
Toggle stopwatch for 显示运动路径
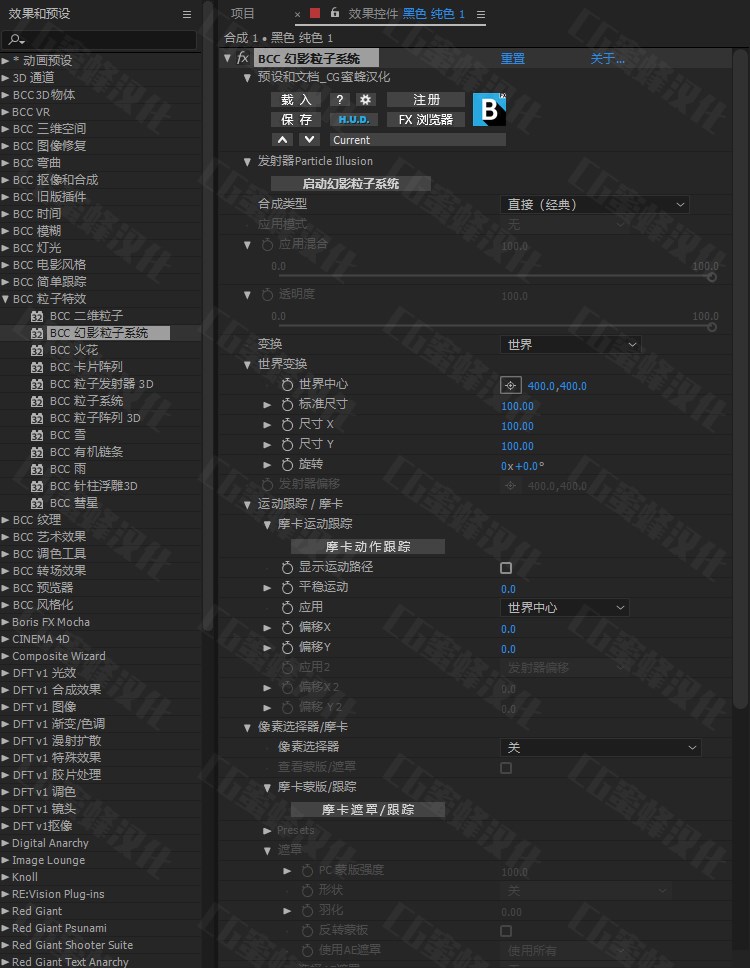coord(287,567)
